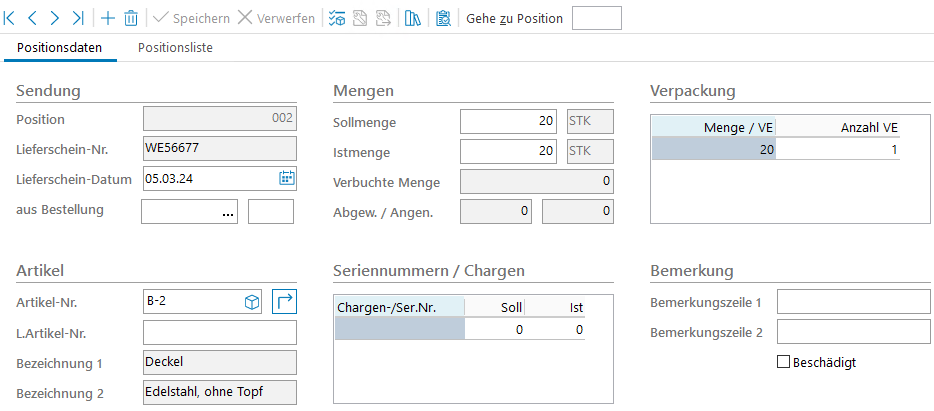The height and width of the screenshot is (411, 934).
Task: Add a new position with plus icon
Action: (x=108, y=18)
